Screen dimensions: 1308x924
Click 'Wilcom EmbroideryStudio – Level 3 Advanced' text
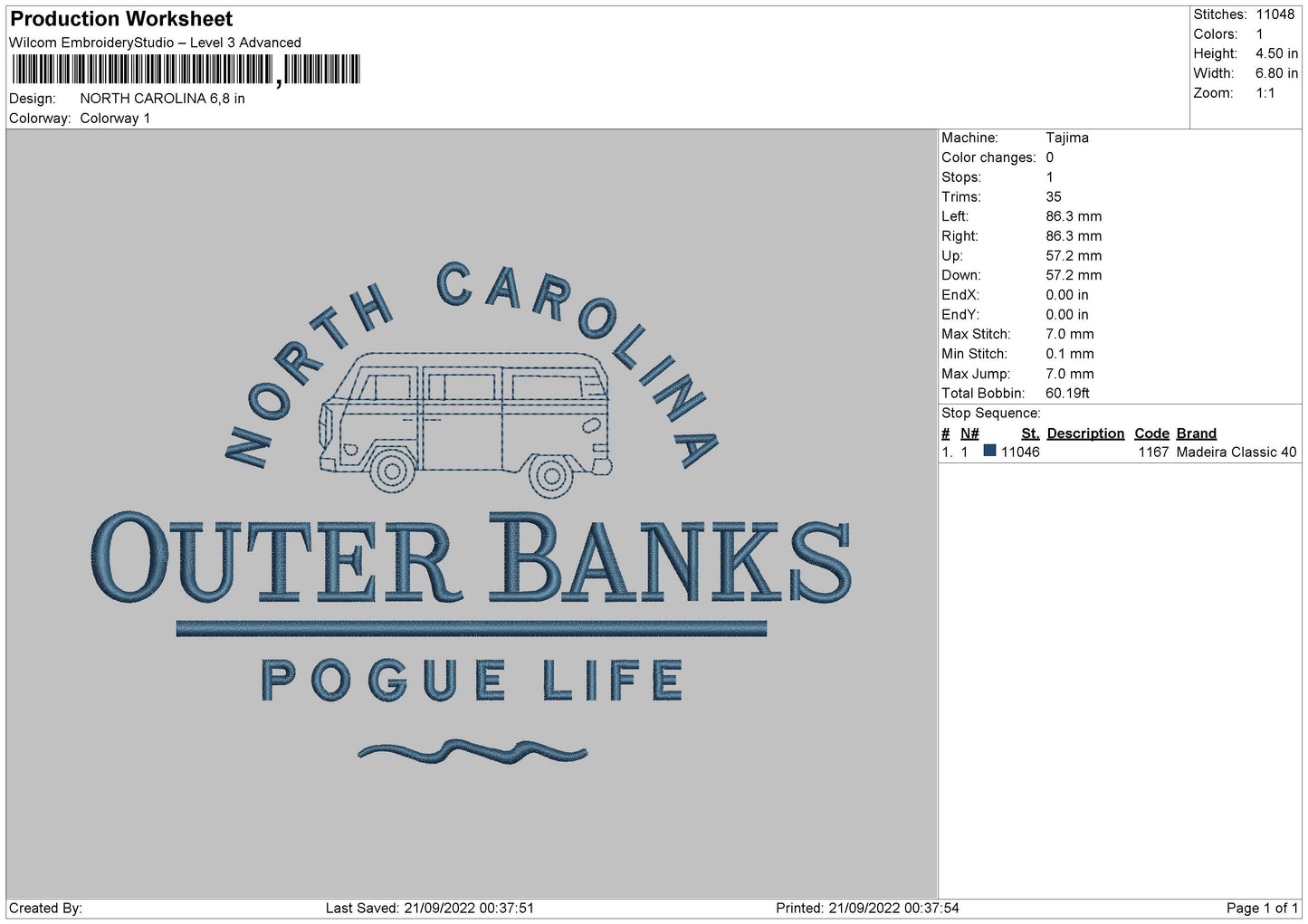(x=155, y=43)
